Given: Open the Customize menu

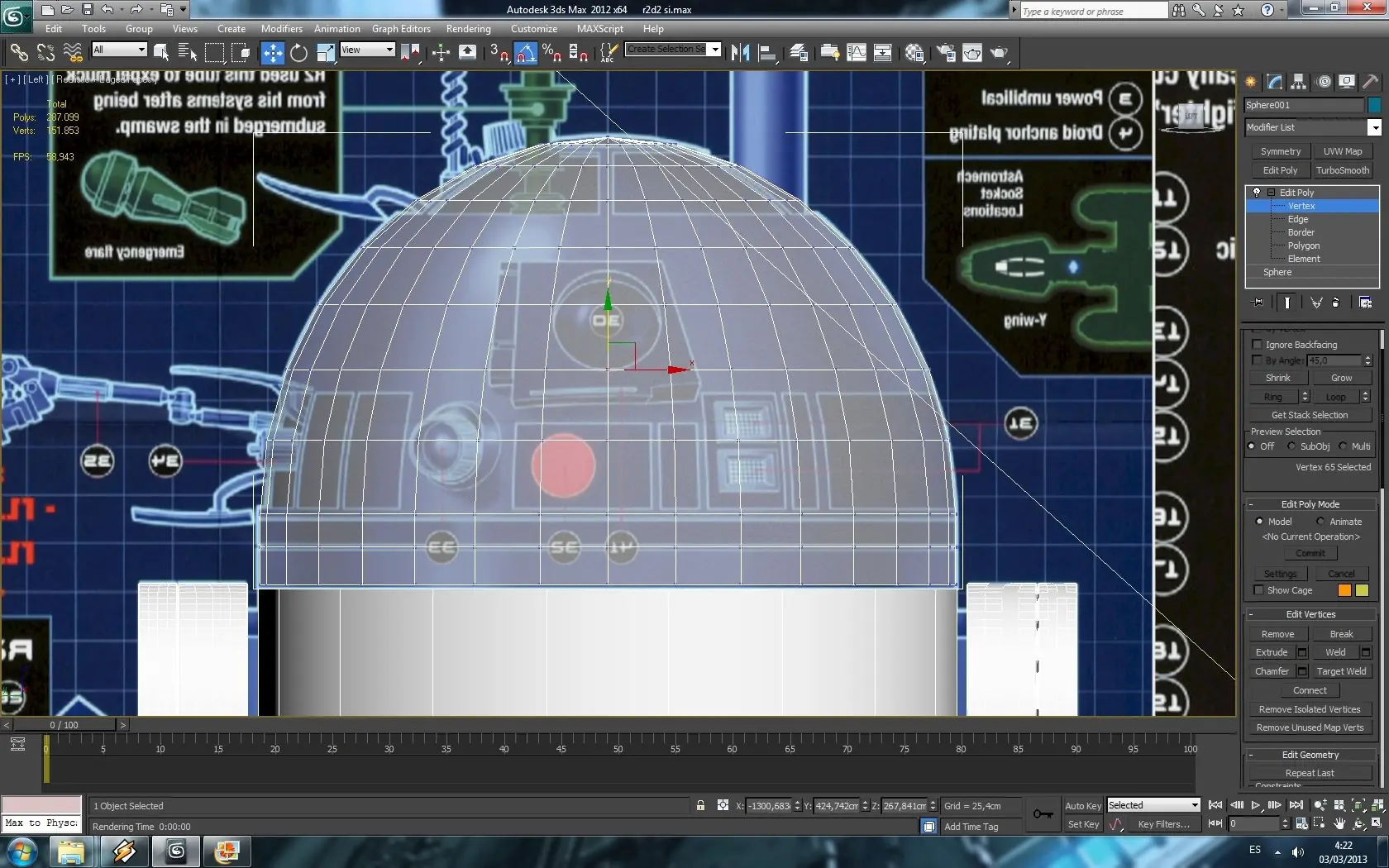Looking at the screenshot, I should (533, 29).
